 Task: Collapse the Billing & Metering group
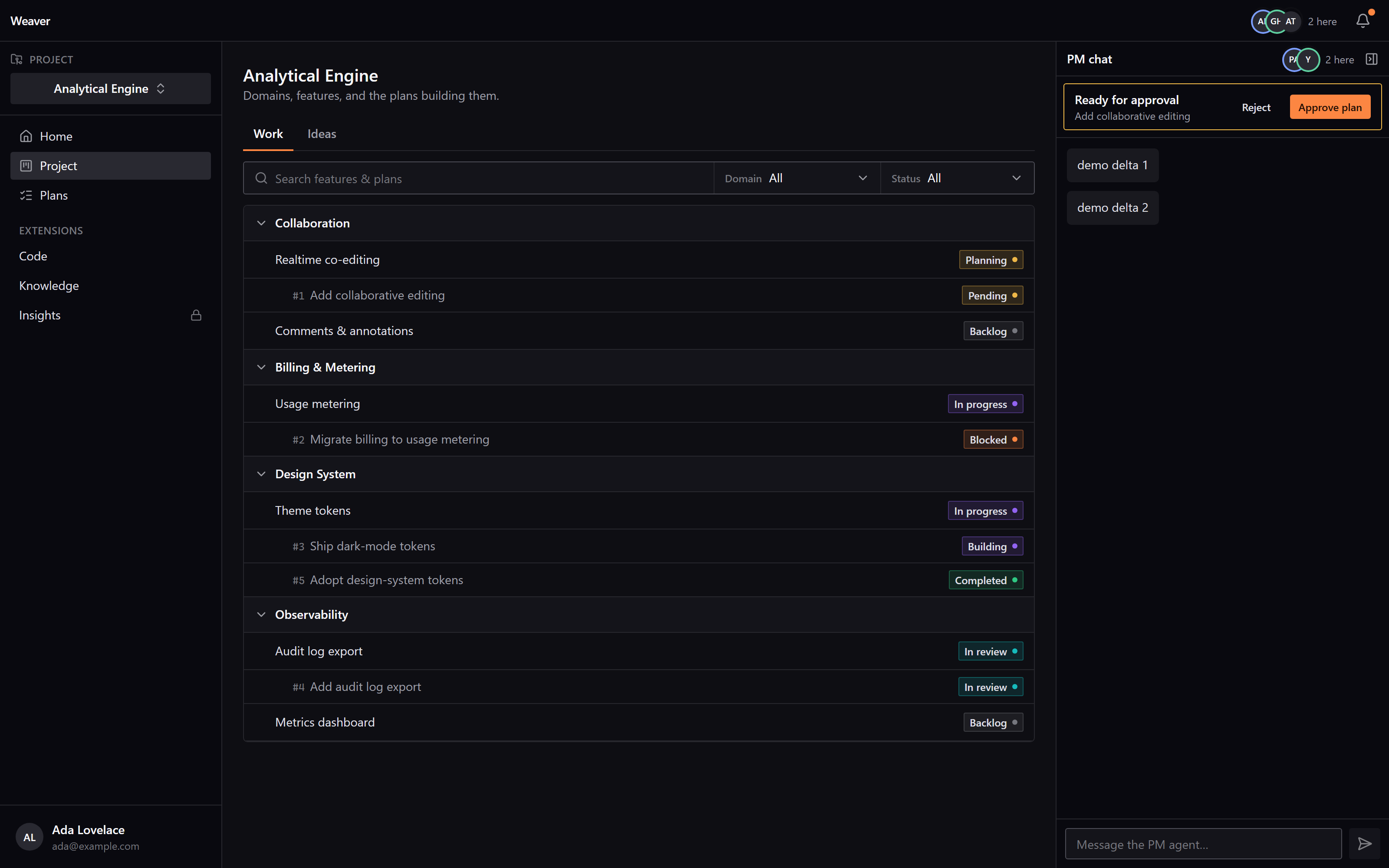[261, 367]
